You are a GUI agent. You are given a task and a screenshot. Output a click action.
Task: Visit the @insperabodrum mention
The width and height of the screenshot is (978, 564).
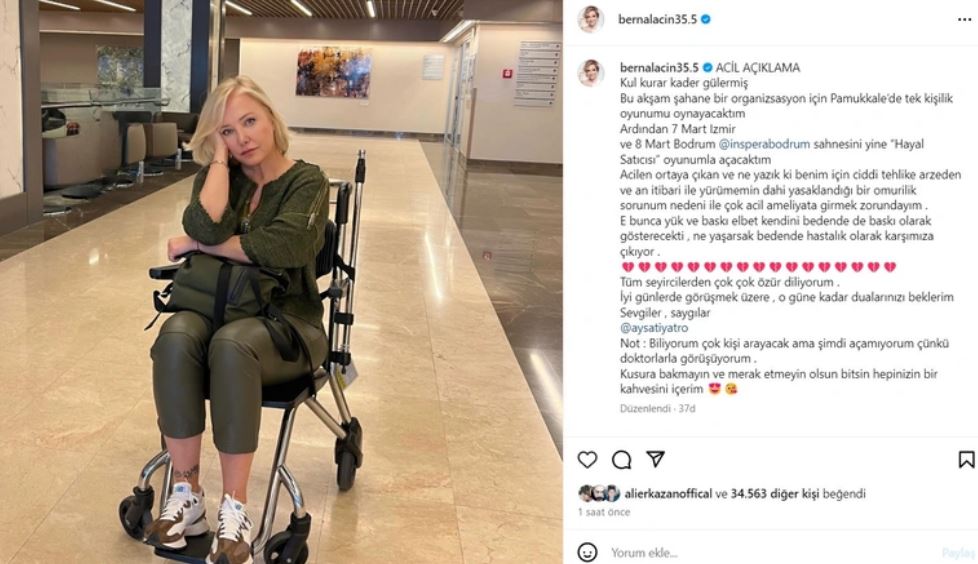[x=764, y=144]
